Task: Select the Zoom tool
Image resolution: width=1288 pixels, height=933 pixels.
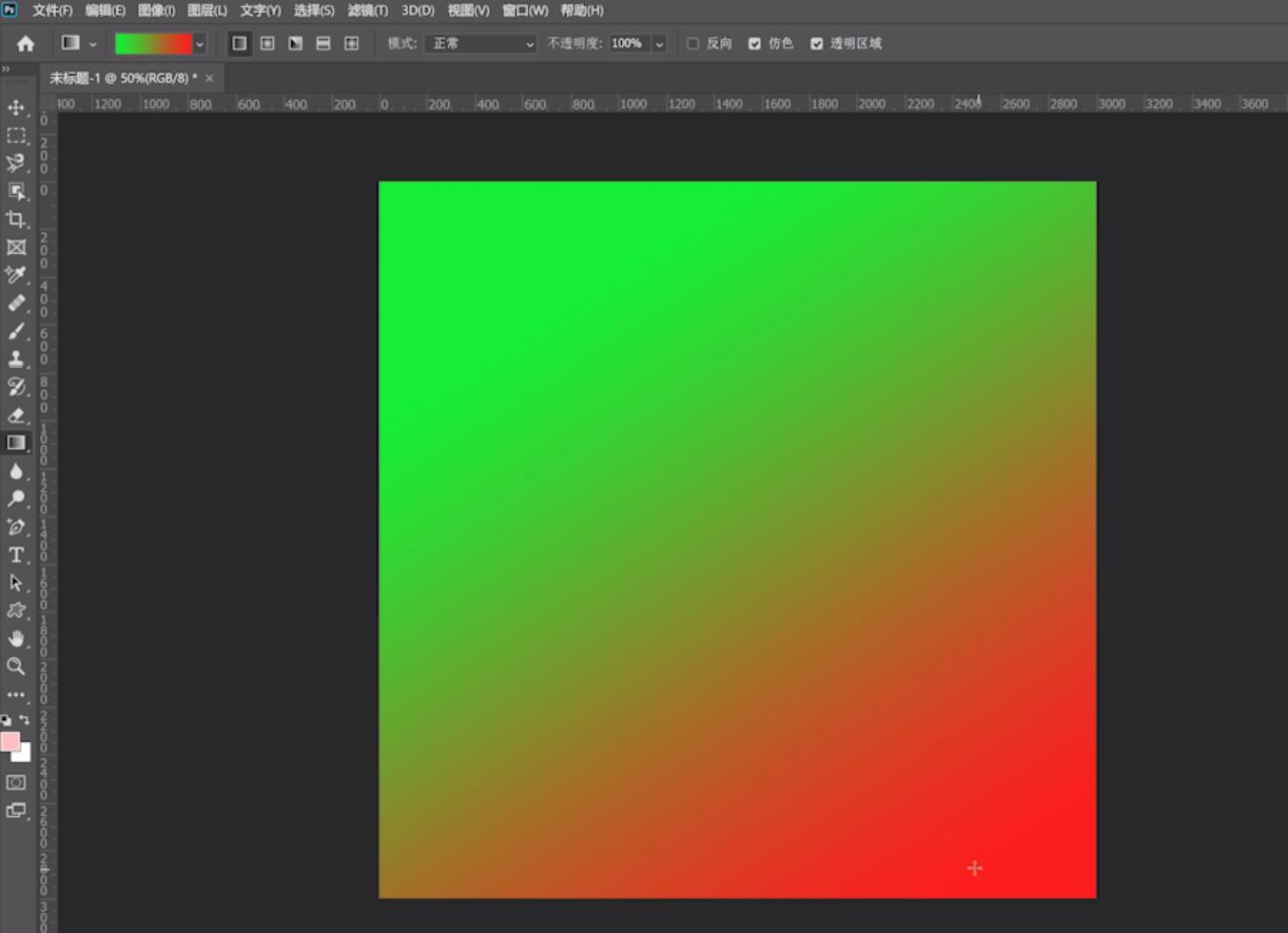Action: pyautogui.click(x=16, y=666)
